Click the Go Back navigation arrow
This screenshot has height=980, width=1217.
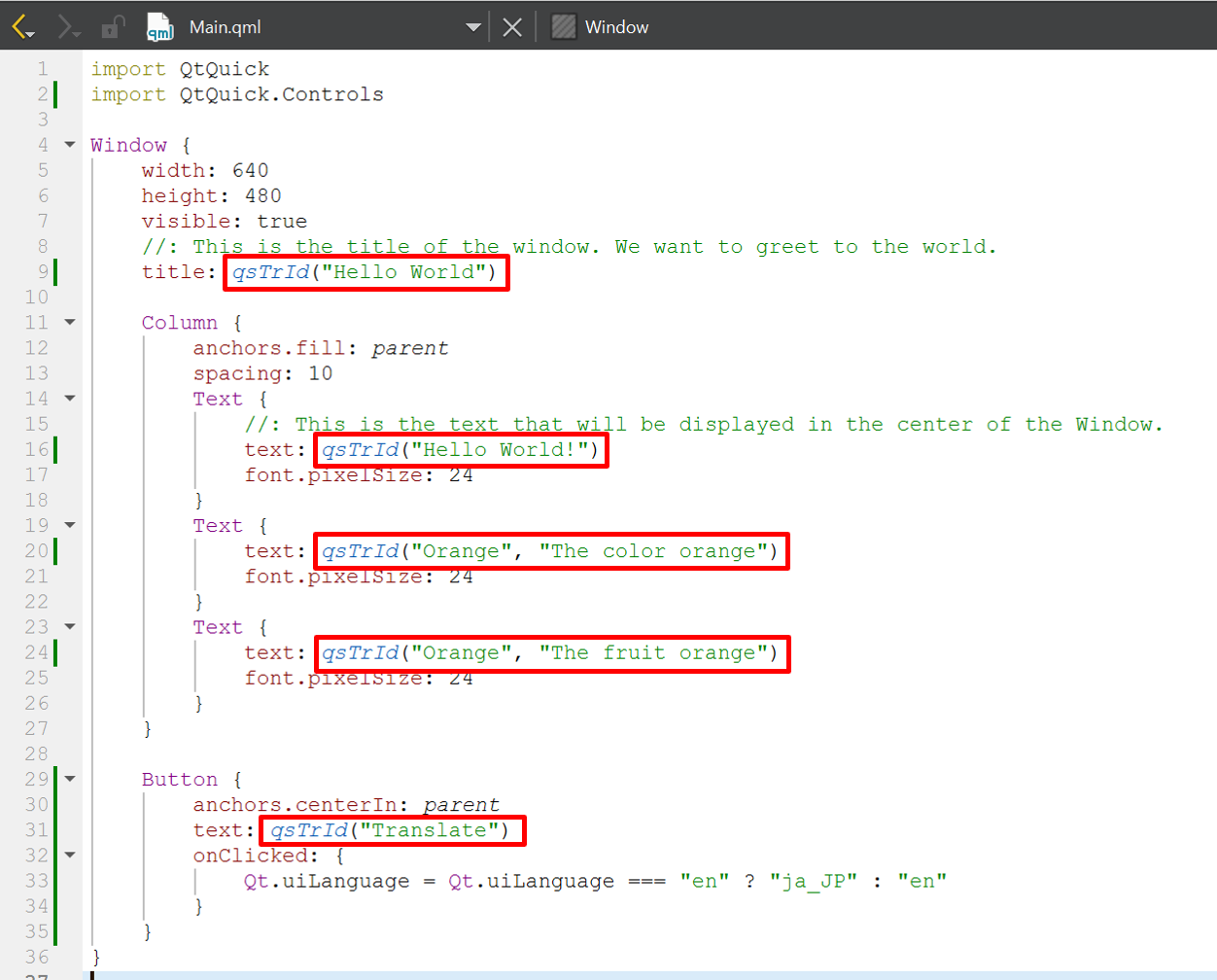point(21,27)
